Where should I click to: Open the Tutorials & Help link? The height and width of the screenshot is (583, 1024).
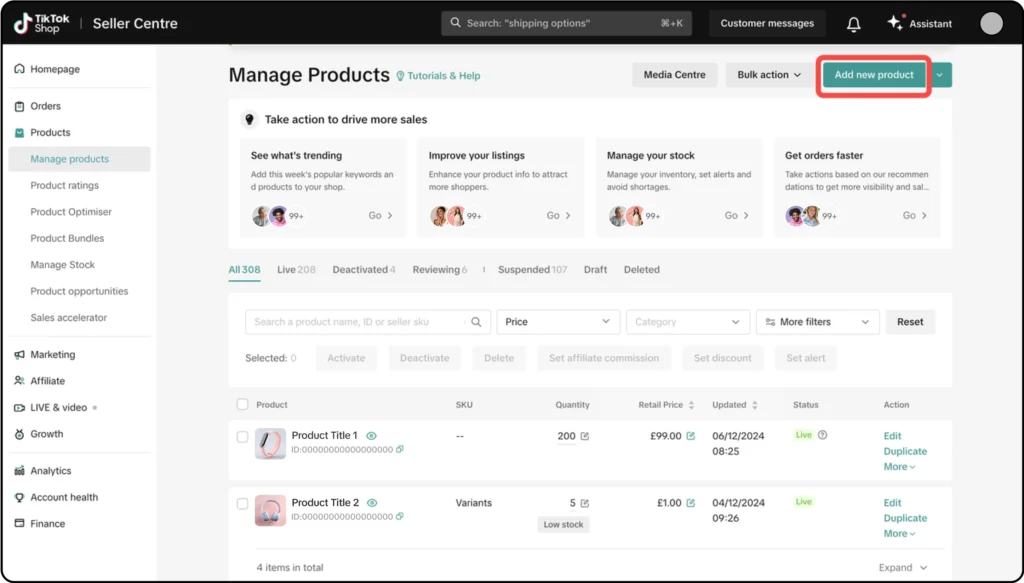pos(439,76)
